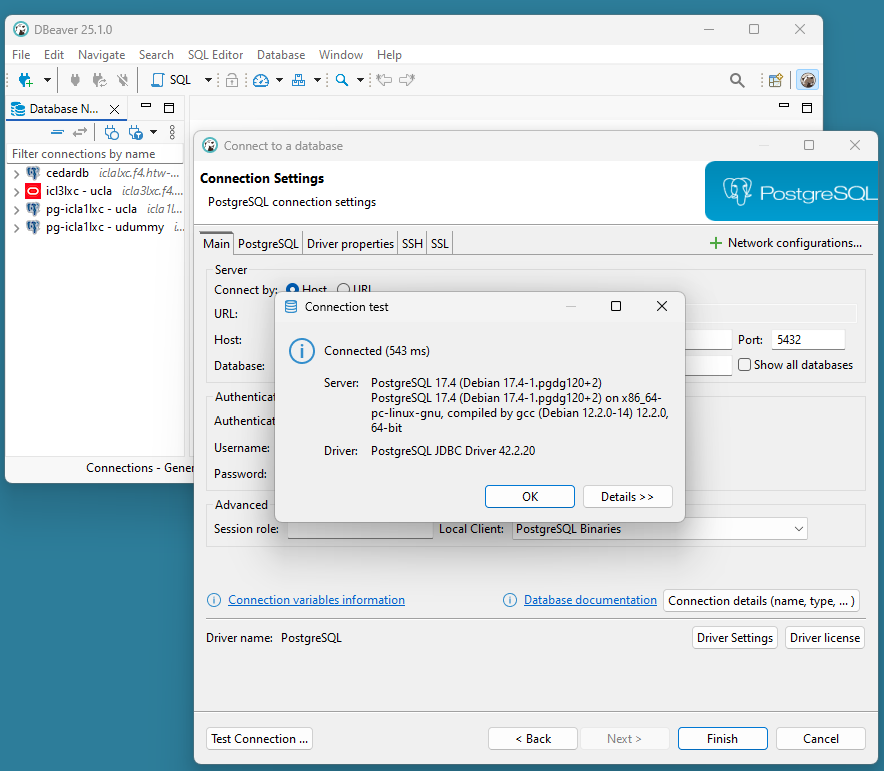Viewport: 884px width, 771px height.
Task: Switch to the Driver properties tab
Action: click(x=350, y=243)
